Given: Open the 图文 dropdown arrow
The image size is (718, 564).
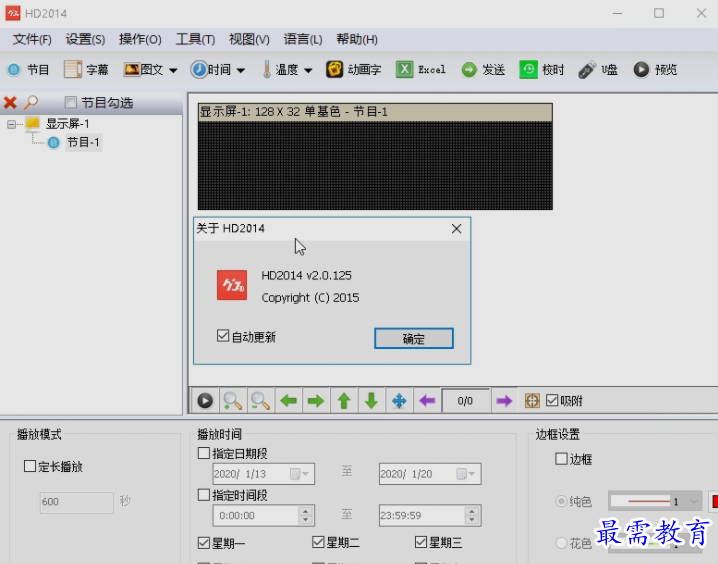Looking at the screenshot, I should 173,70.
